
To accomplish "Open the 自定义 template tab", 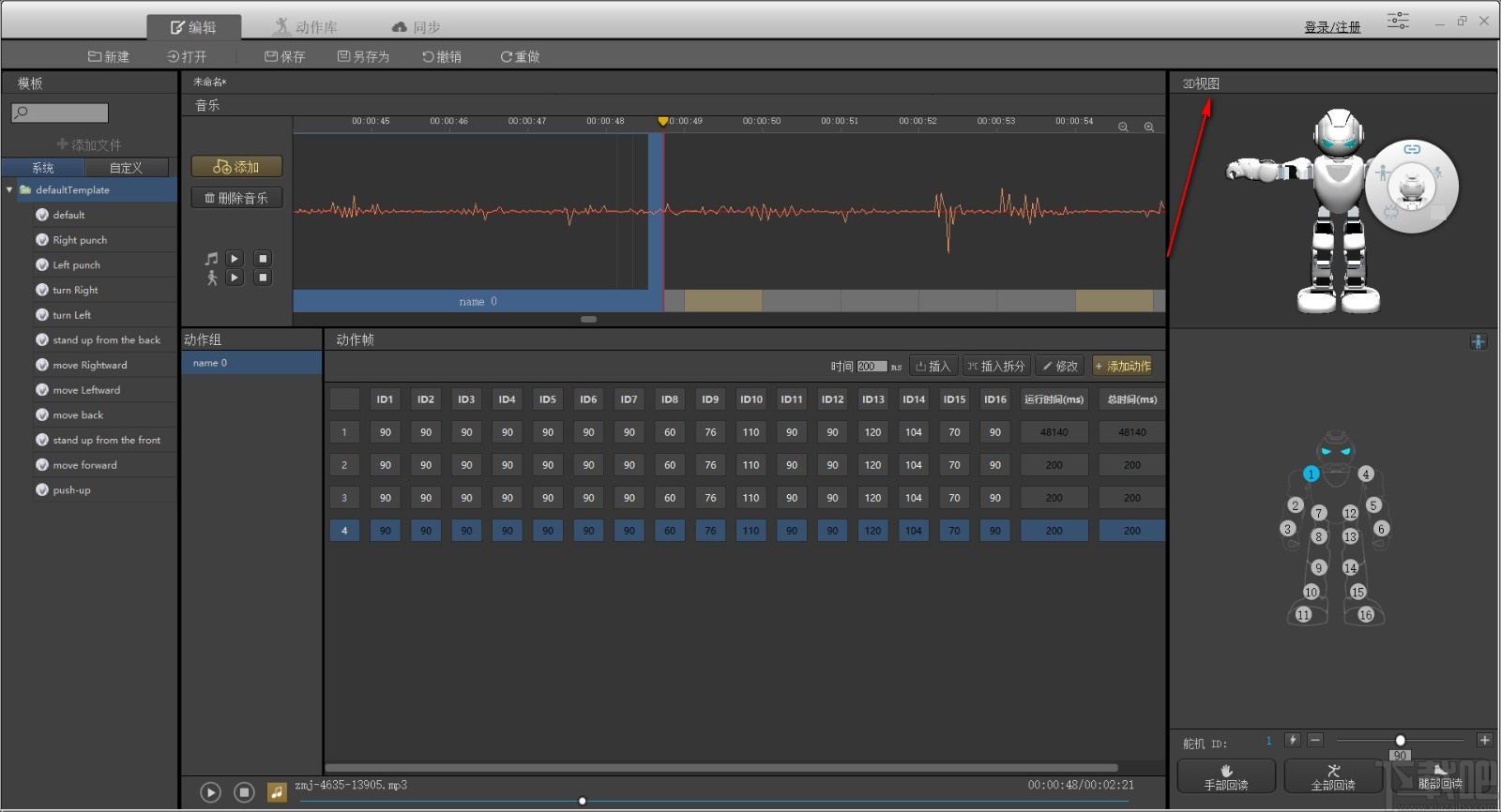I will point(126,168).
